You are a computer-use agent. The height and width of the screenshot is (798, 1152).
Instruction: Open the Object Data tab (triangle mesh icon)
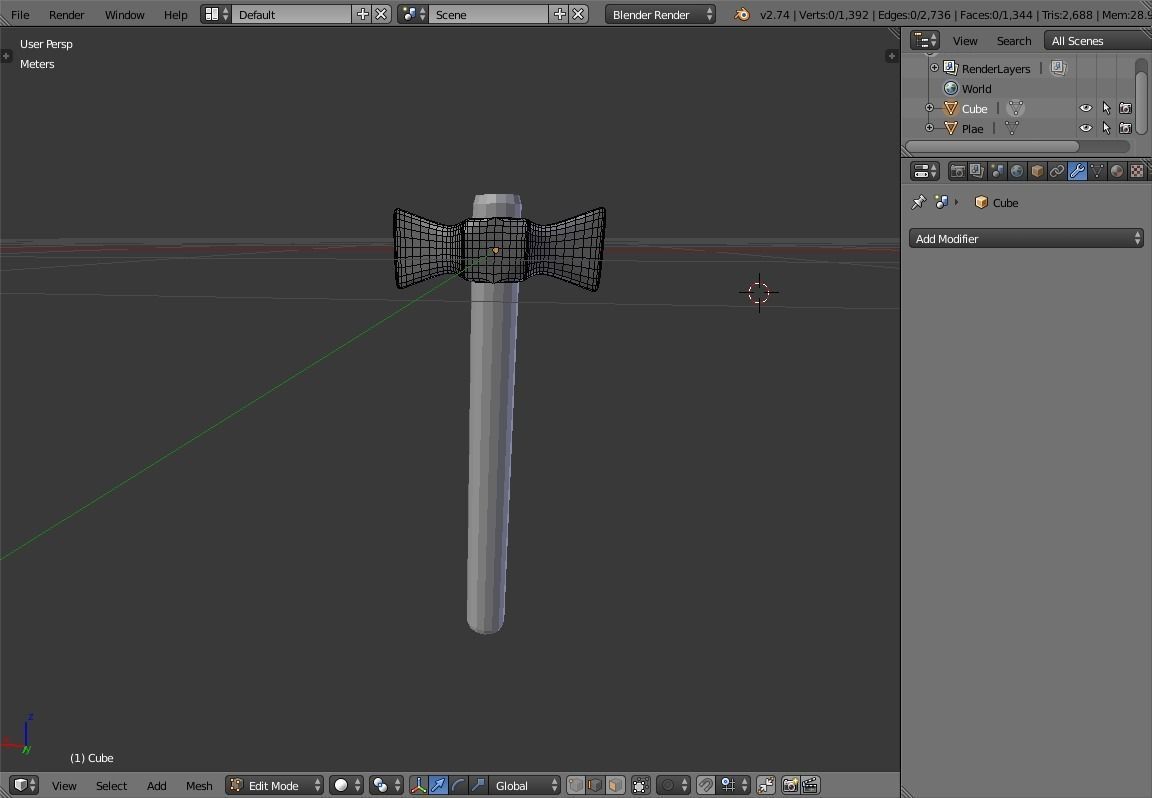pyautogui.click(x=1096, y=171)
